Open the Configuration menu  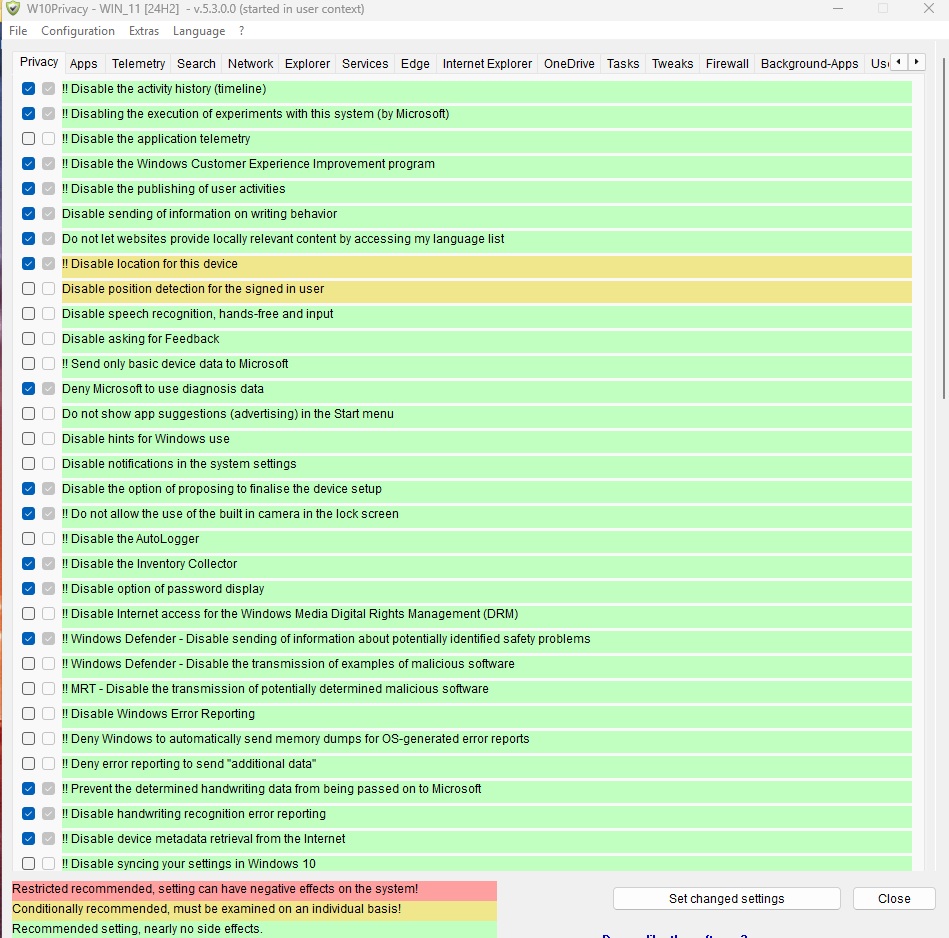tap(78, 31)
